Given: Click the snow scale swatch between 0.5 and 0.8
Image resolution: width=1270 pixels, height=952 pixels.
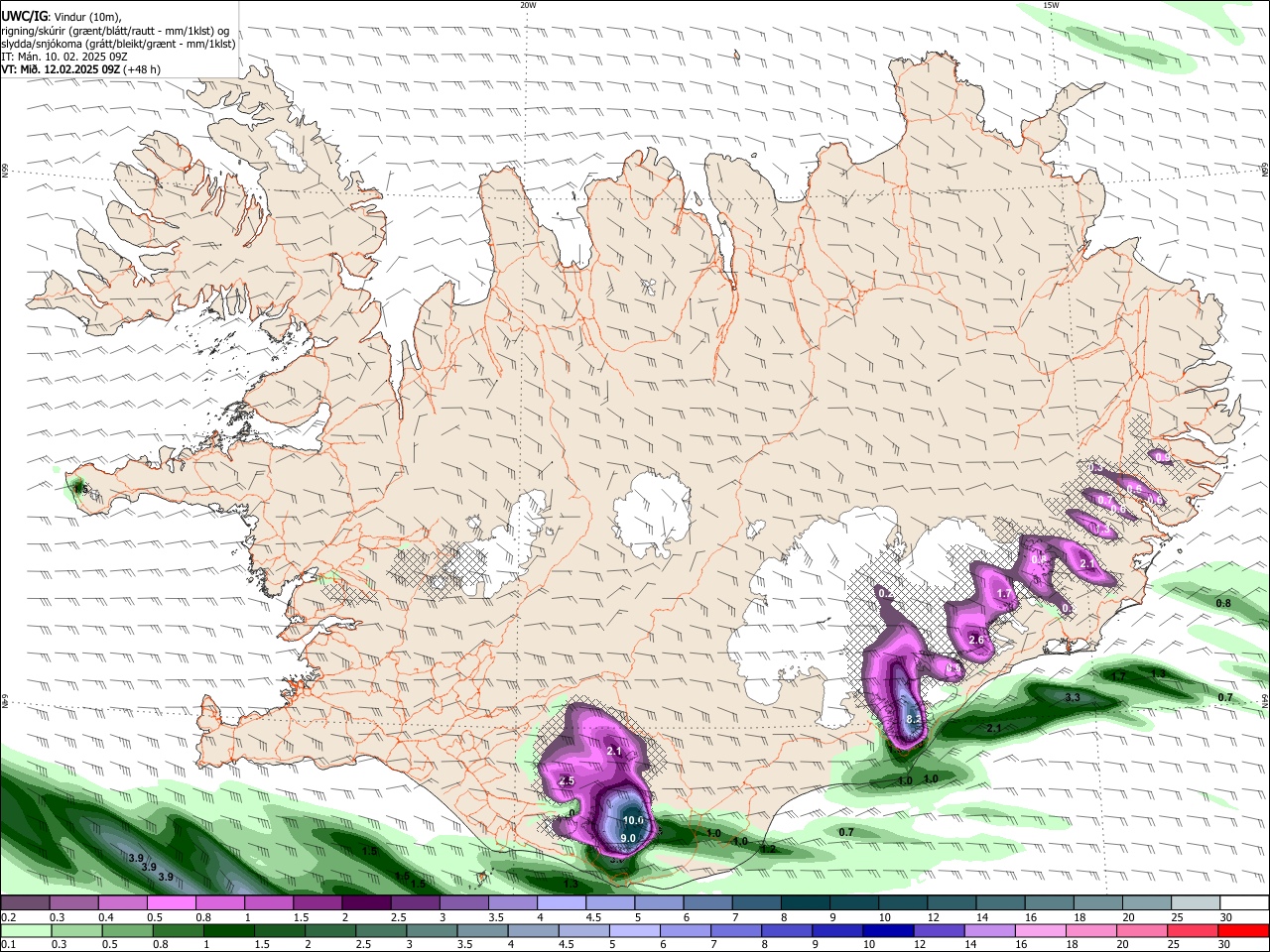Looking at the screenshot, I should (x=171, y=903).
